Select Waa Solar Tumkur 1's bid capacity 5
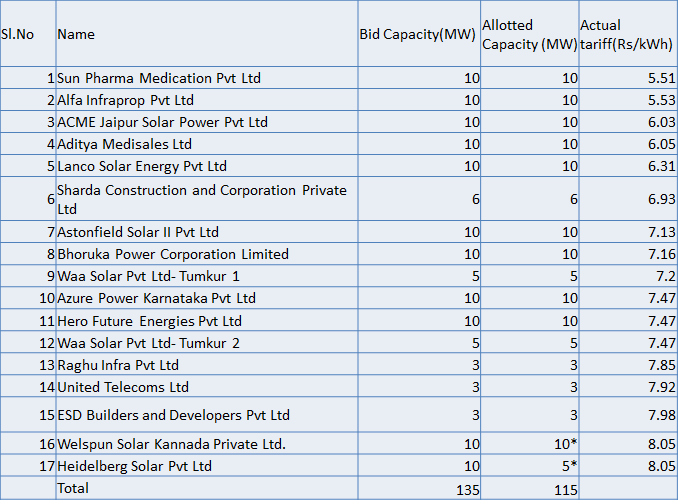Image resolution: width=678 pixels, height=500 pixels. click(476, 276)
